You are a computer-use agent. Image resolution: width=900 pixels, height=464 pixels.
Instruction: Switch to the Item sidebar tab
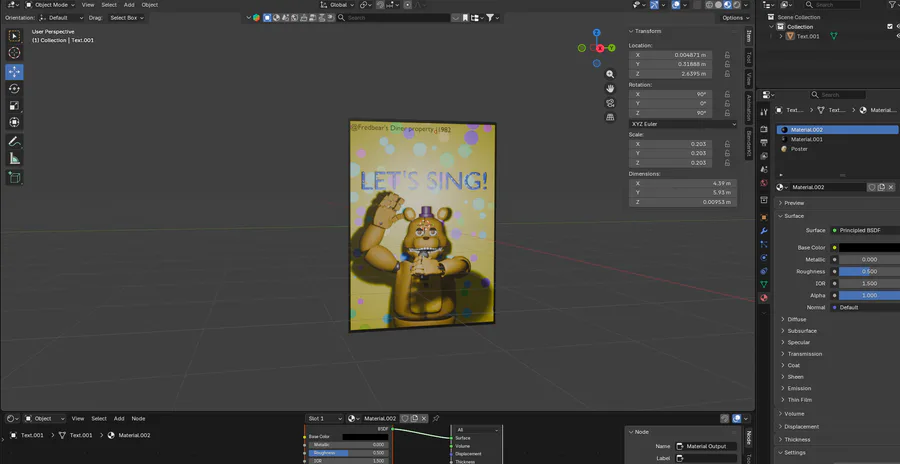748,37
